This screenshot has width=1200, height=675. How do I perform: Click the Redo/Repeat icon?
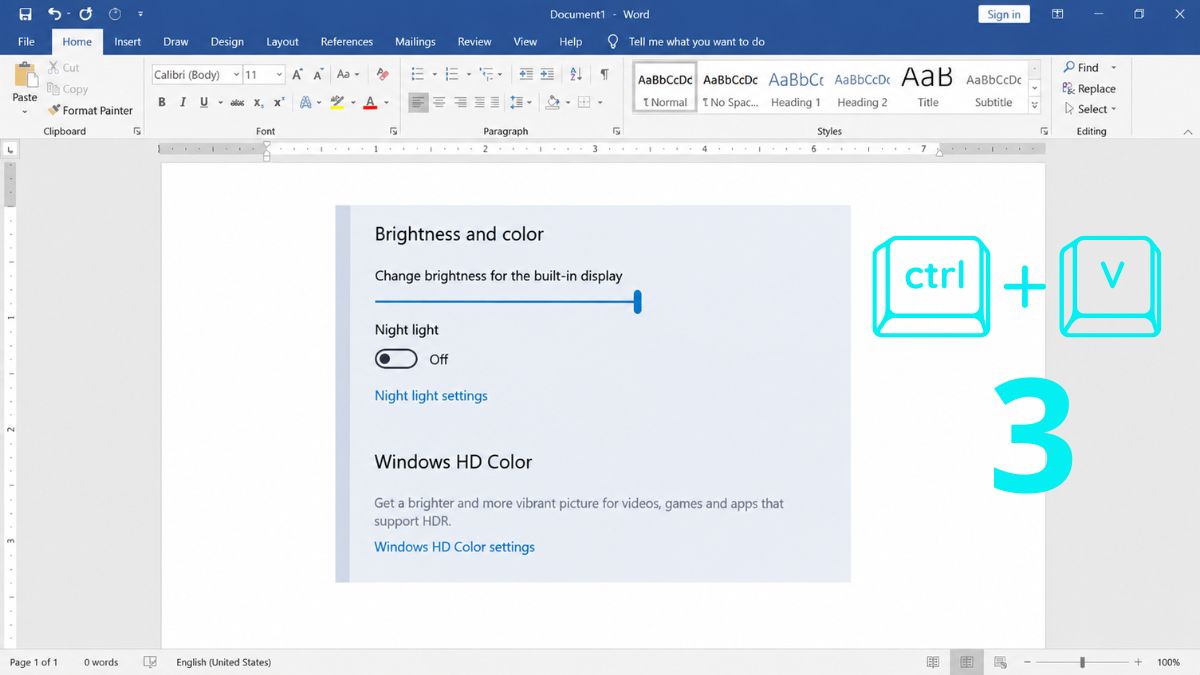[x=86, y=14]
